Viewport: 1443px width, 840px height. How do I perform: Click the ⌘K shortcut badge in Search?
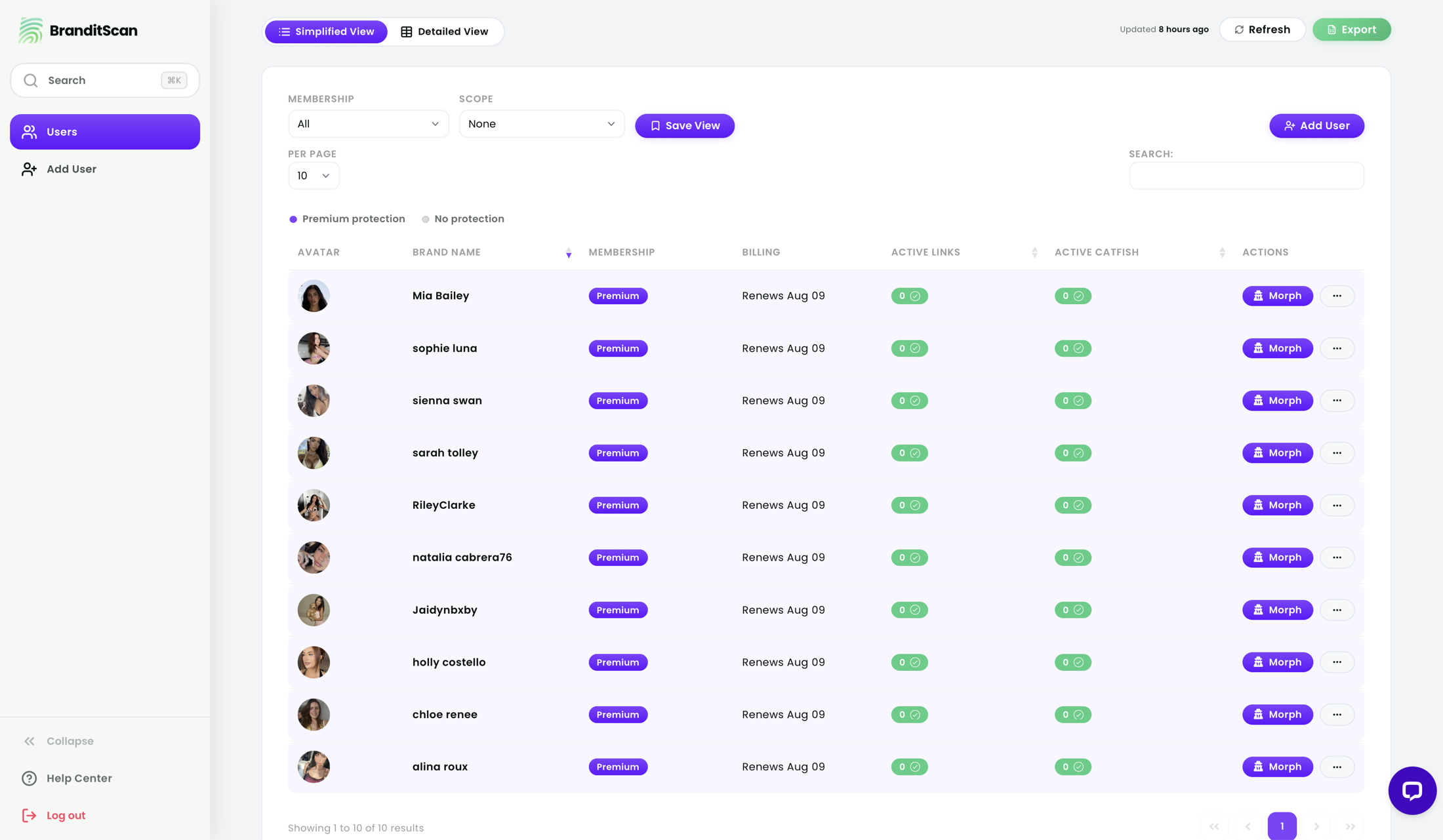[x=174, y=80]
